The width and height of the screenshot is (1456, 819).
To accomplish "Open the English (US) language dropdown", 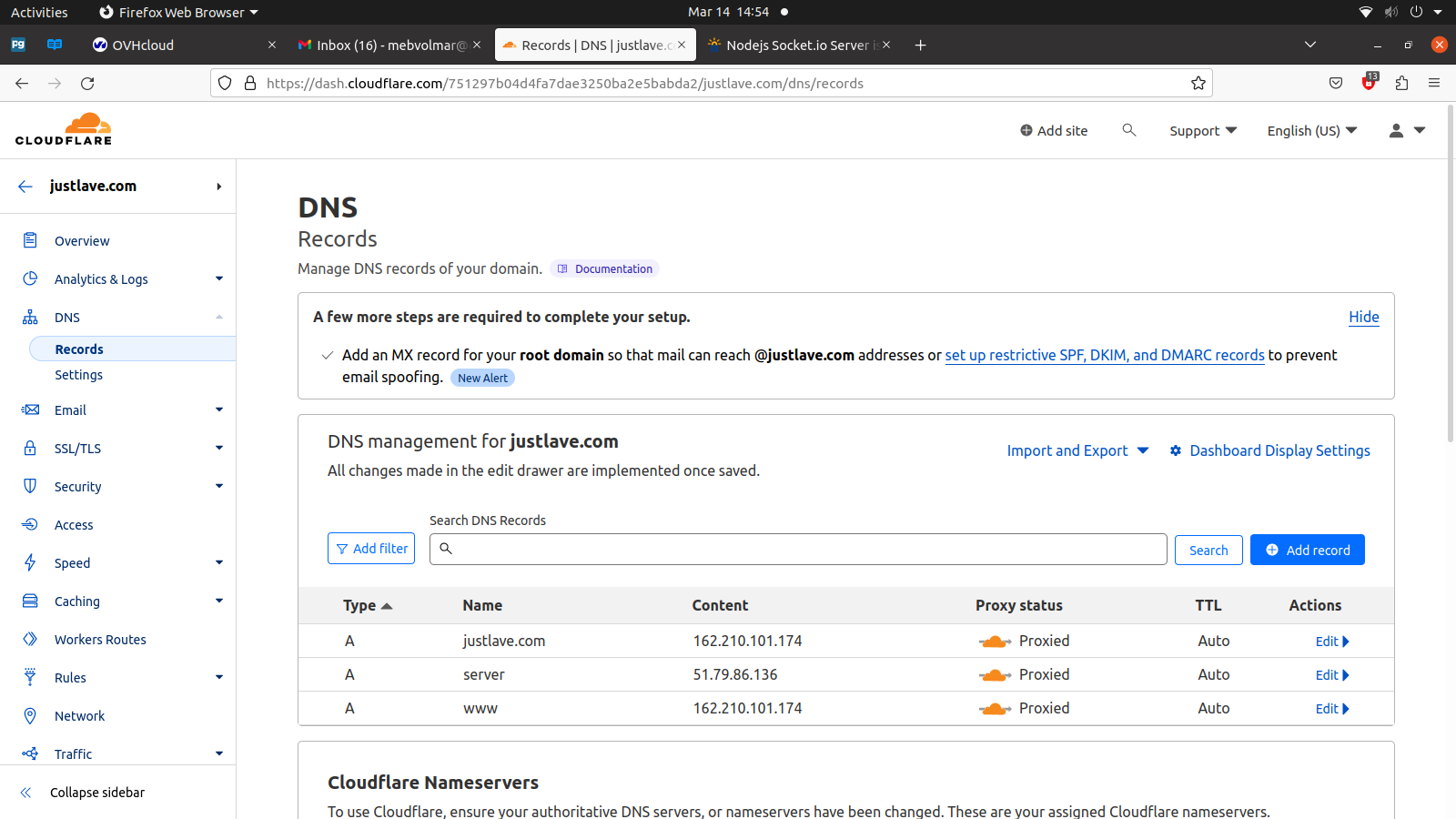I will [1311, 130].
